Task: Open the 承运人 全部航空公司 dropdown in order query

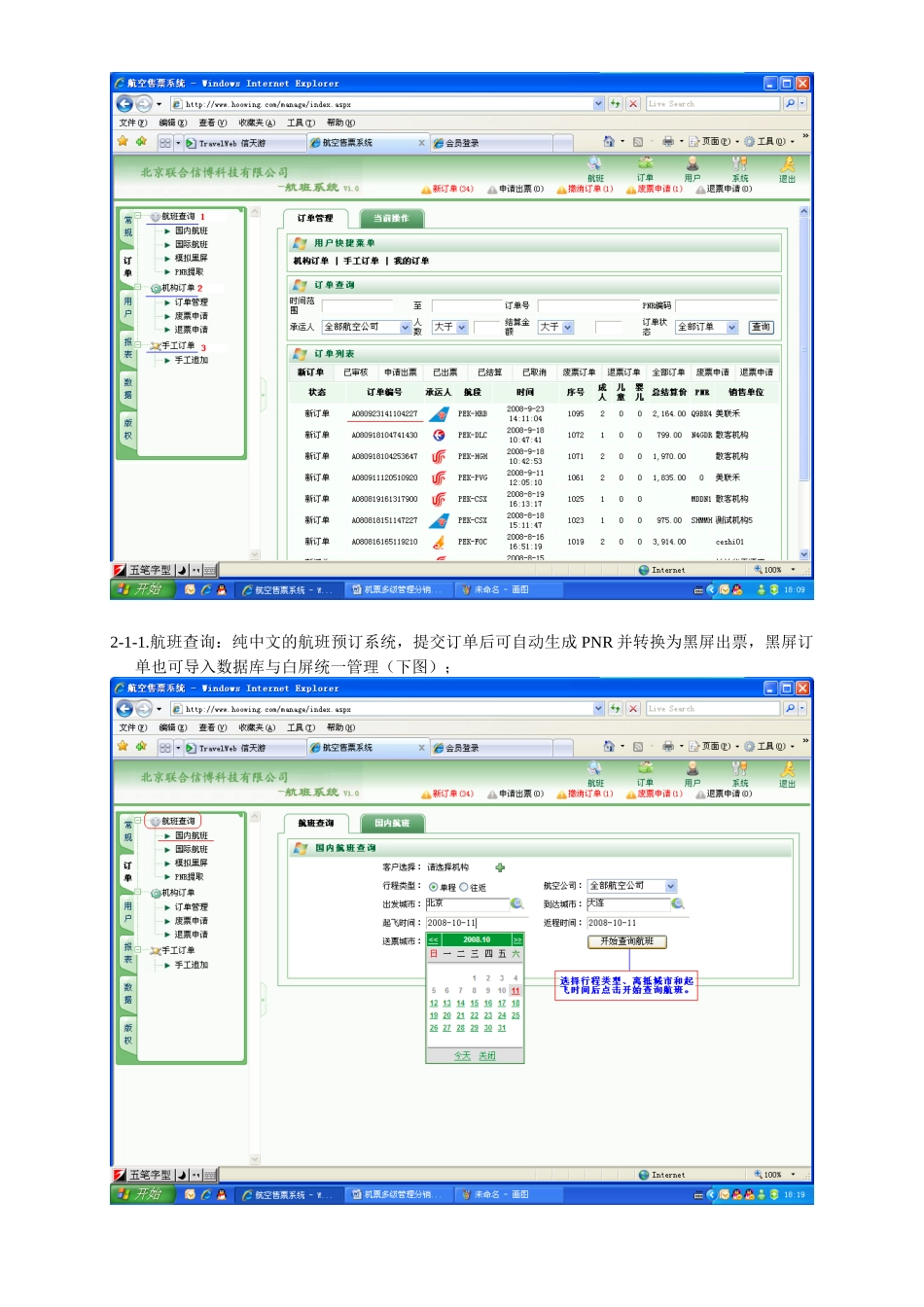Action: (406, 328)
